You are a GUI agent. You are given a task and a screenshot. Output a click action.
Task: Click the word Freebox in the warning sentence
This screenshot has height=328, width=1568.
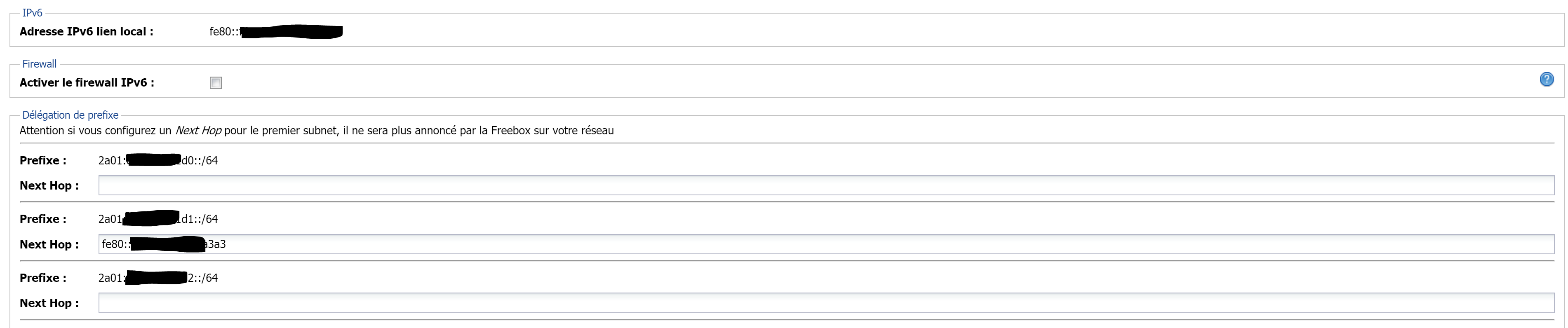511,131
